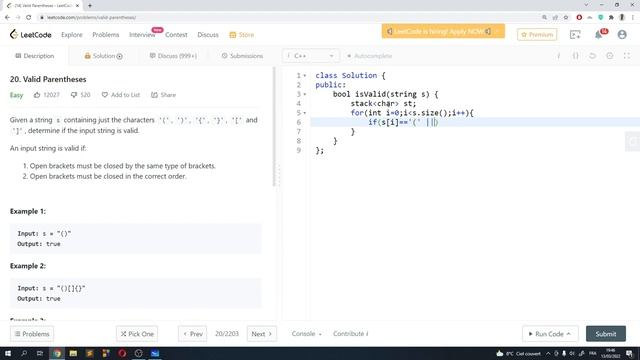Screen dimensions: 640x360
Task: Click Add to List
Action: 121,95
